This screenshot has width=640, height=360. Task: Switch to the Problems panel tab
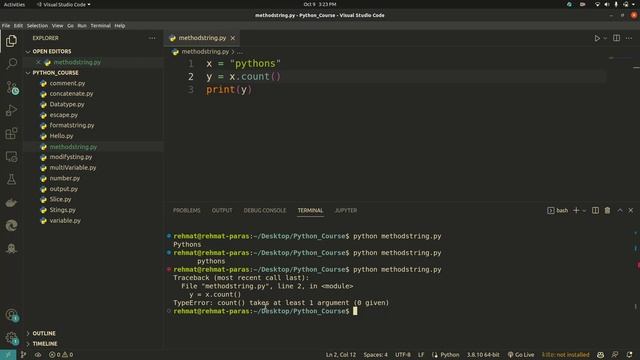pyautogui.click(x=187, y=211)
